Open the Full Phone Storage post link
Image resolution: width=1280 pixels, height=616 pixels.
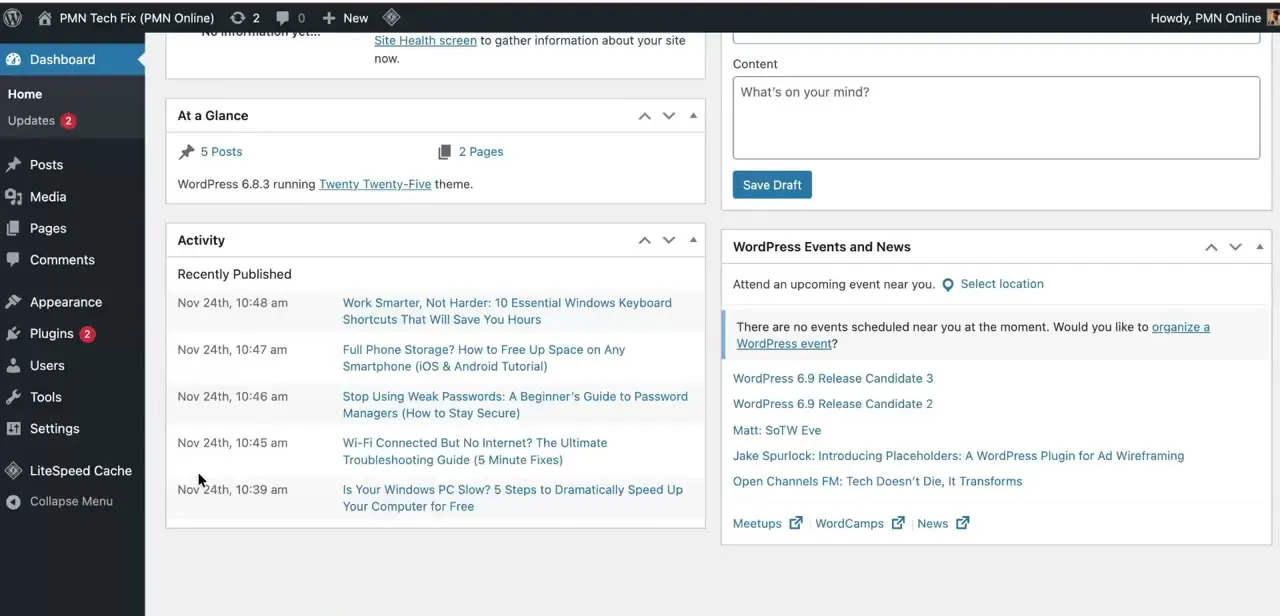click(484, 358)
